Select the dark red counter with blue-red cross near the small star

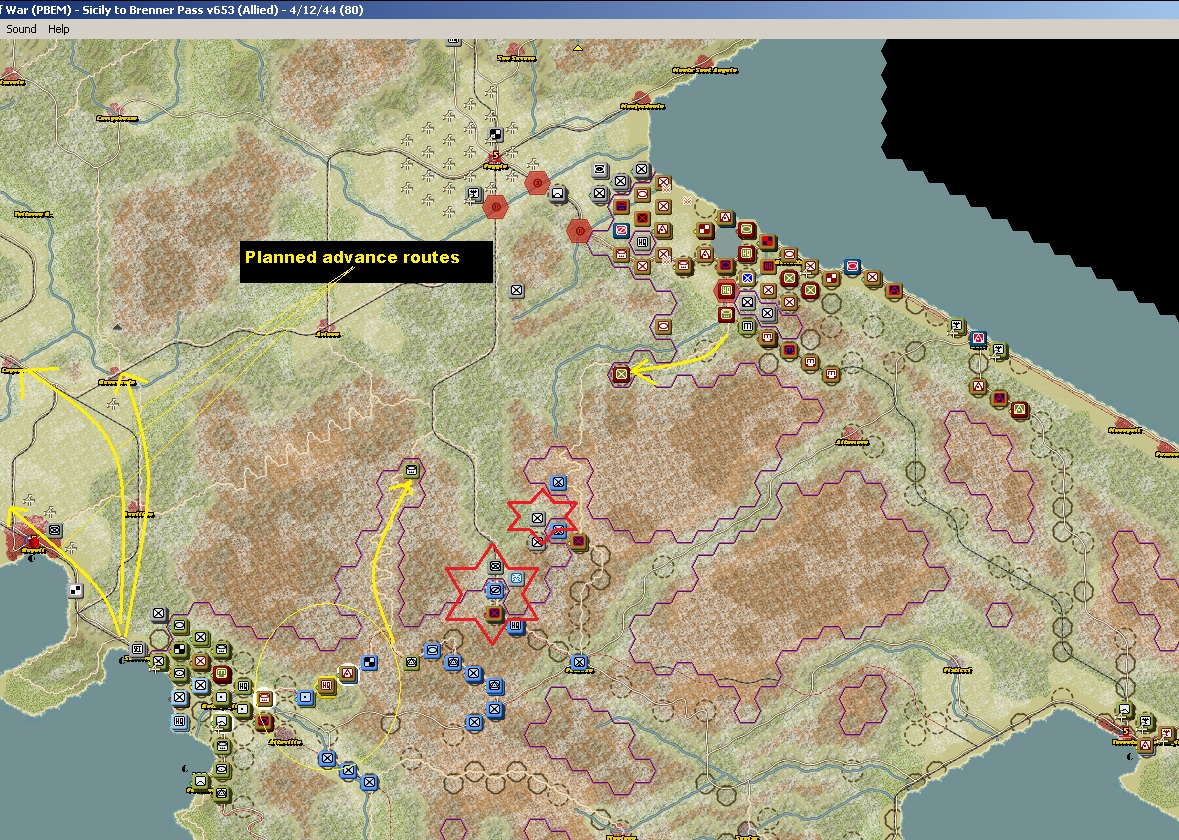578,541
